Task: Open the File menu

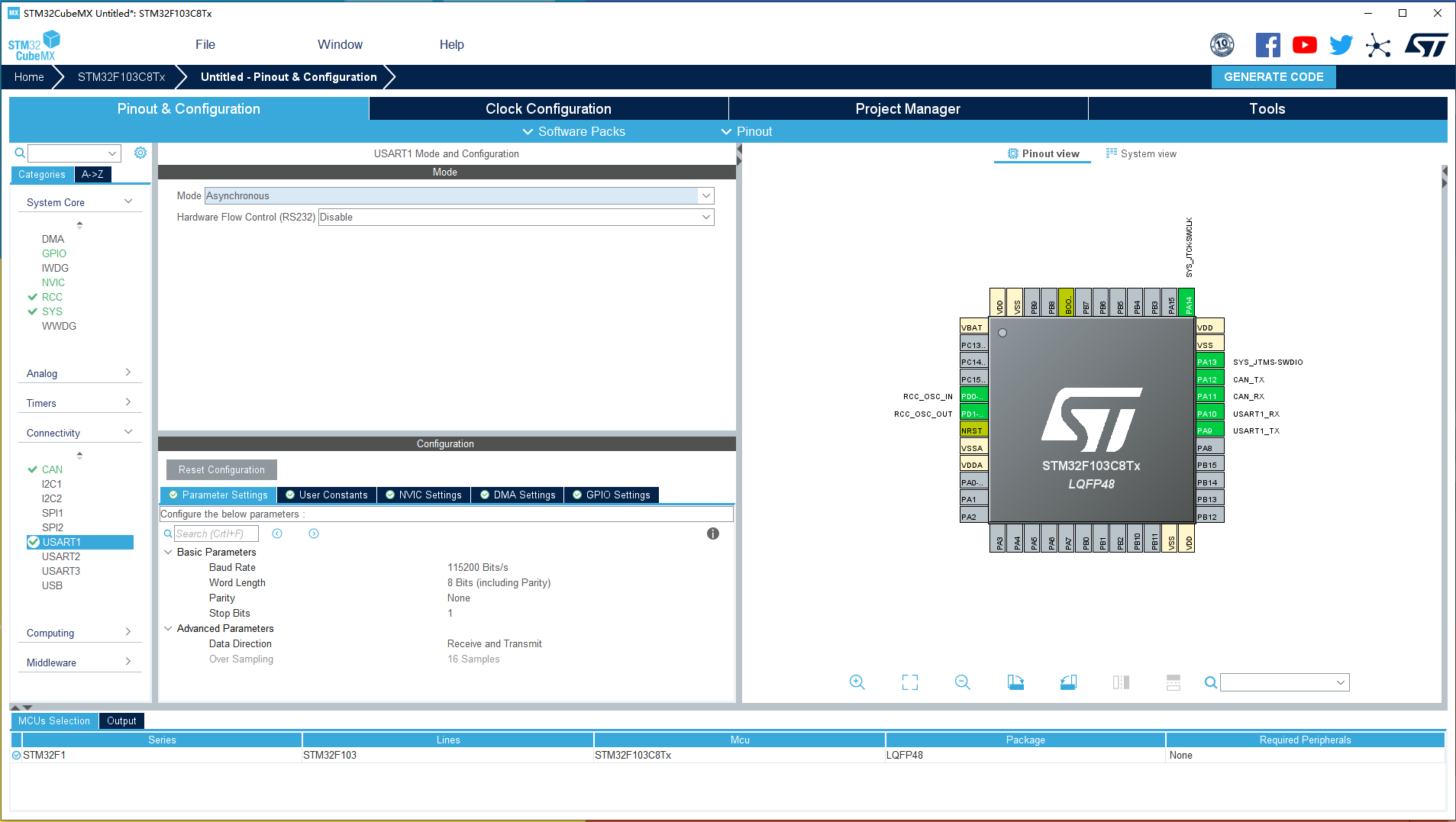Action: coord(205,44)
